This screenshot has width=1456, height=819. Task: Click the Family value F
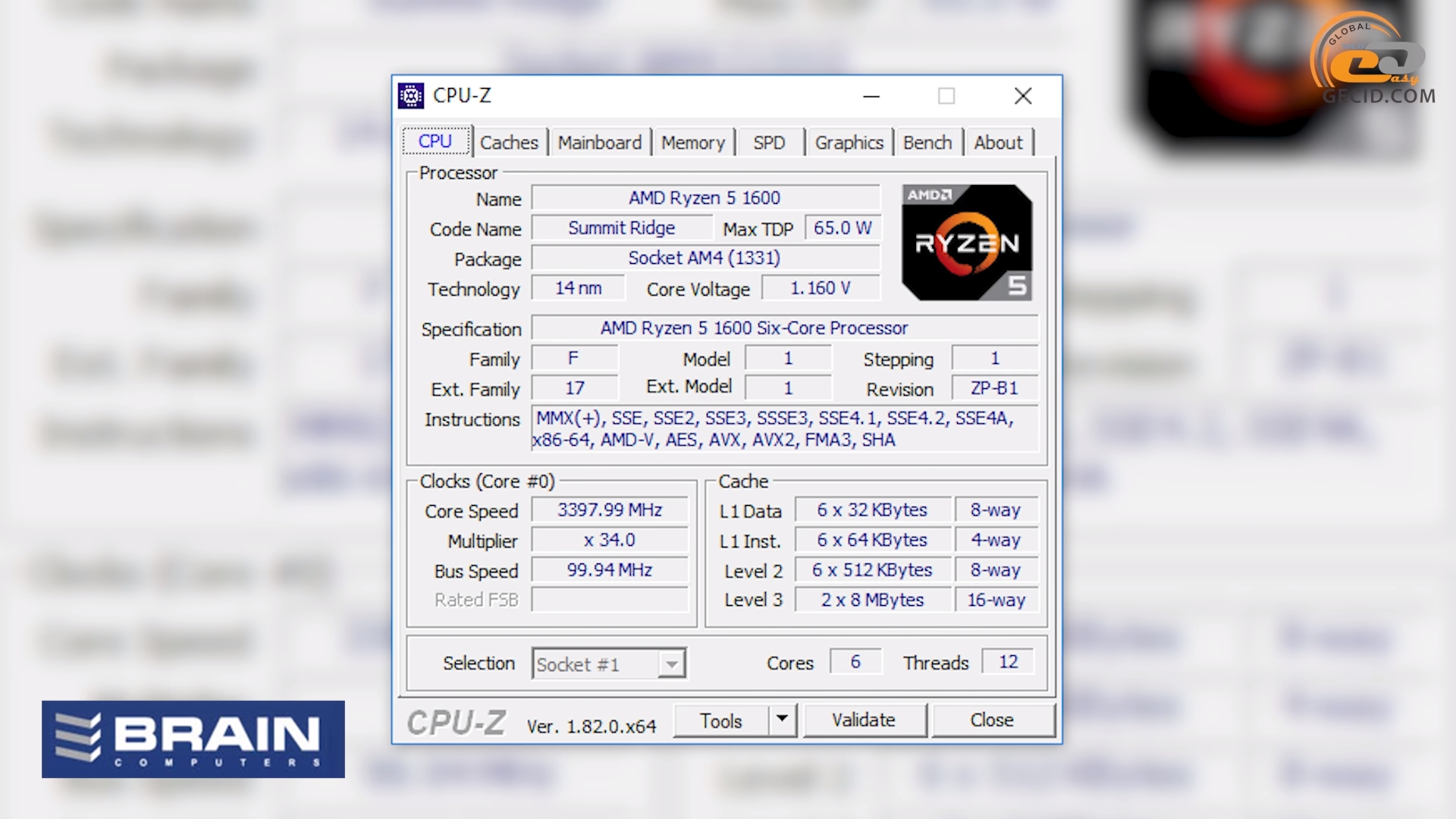574,358
